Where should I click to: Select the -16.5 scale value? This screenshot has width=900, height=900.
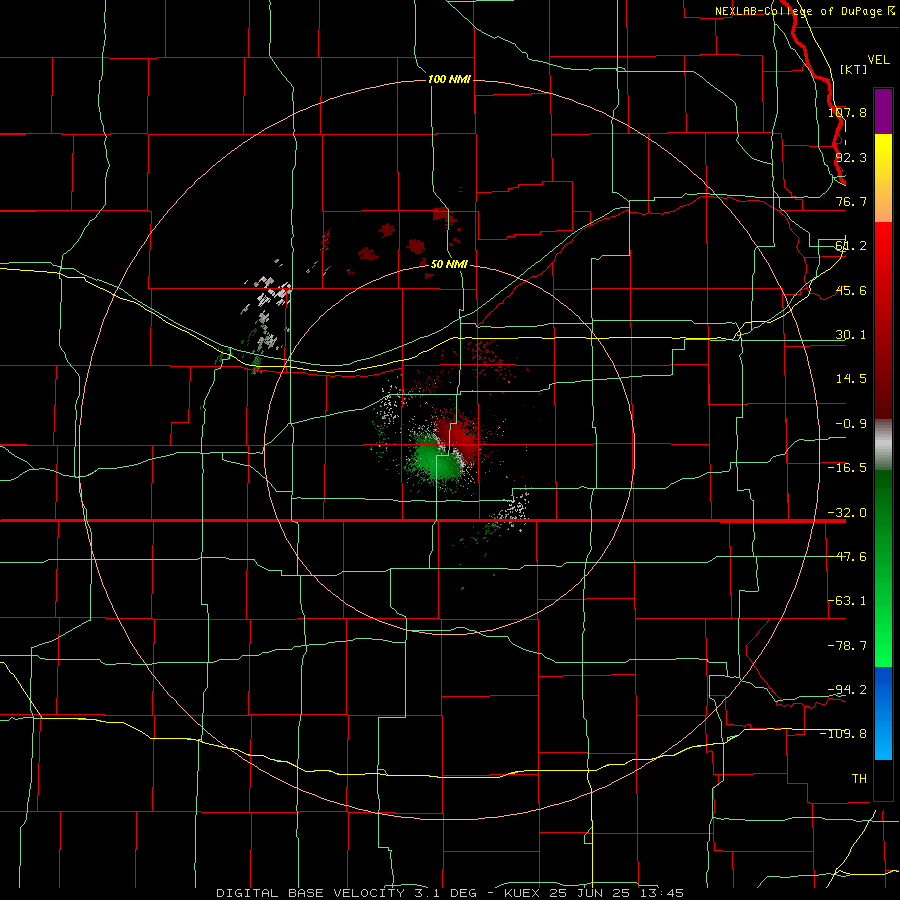(x=847, y=468)
